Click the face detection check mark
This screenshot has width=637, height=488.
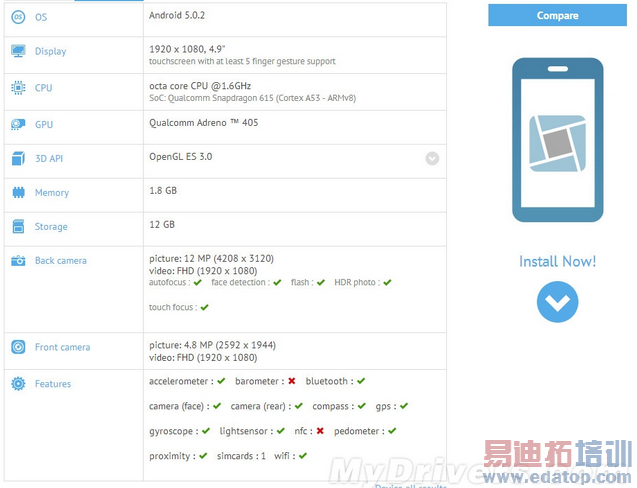(x=277, y=282)
